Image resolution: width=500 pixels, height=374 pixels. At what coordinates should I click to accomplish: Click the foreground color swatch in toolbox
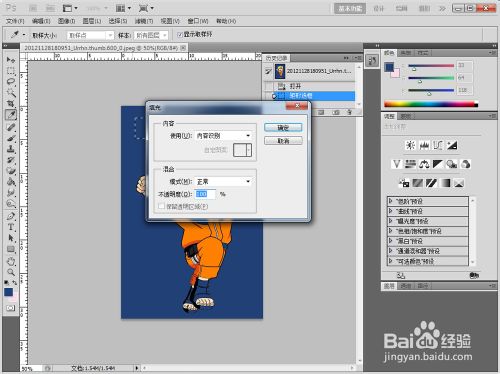[x=8, y=292]
